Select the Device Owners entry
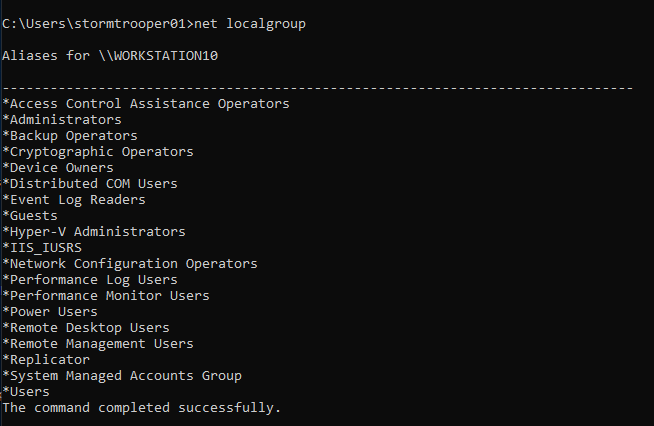The height and width of the screenshot is (426, 654). coord(58,168)
